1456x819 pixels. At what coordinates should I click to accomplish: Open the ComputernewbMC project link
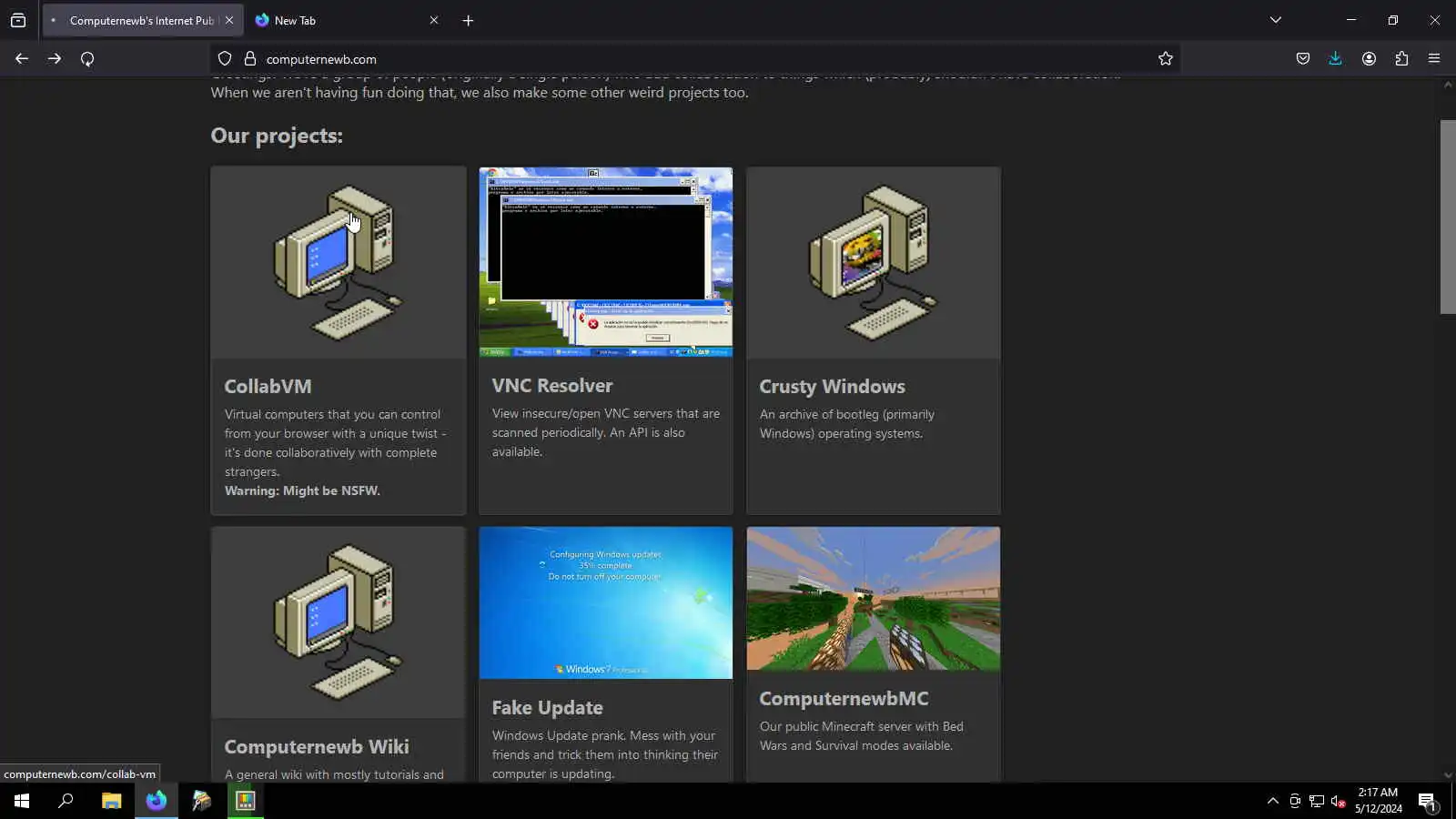pos(844,699)
